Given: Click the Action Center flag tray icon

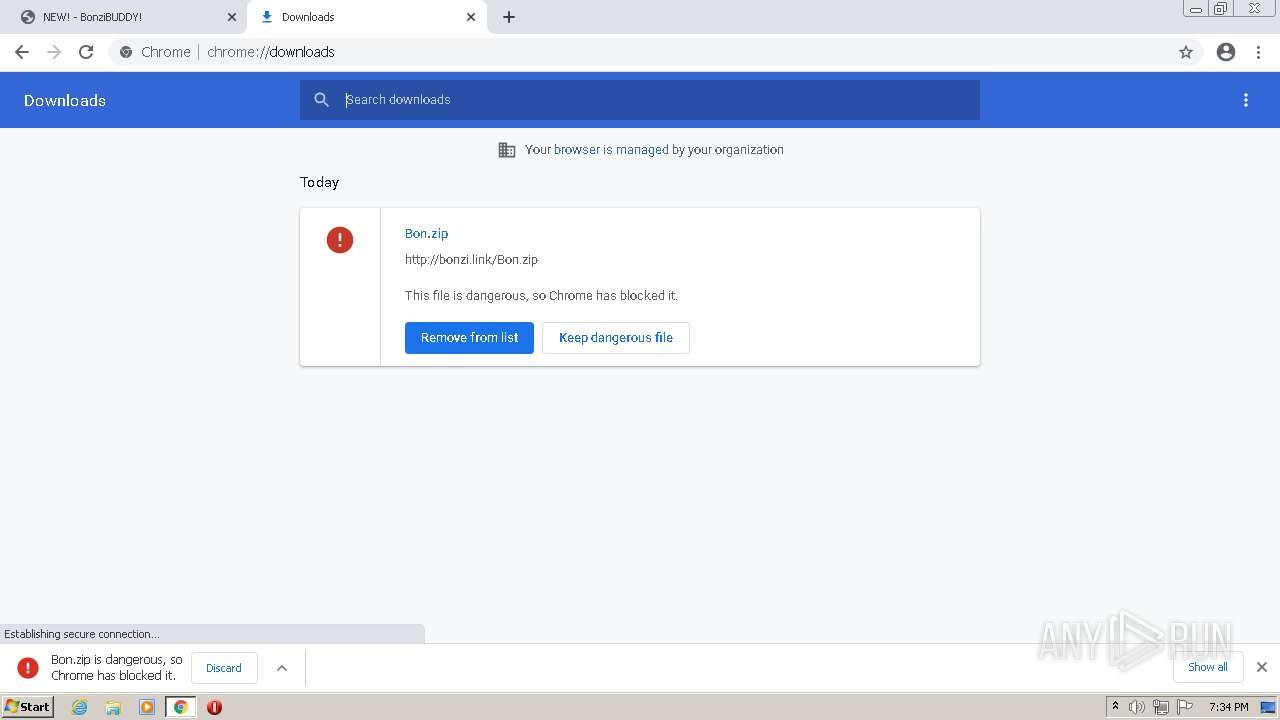Looking at the screenshot, I should pyautogui.click(x=1185, y=707).
